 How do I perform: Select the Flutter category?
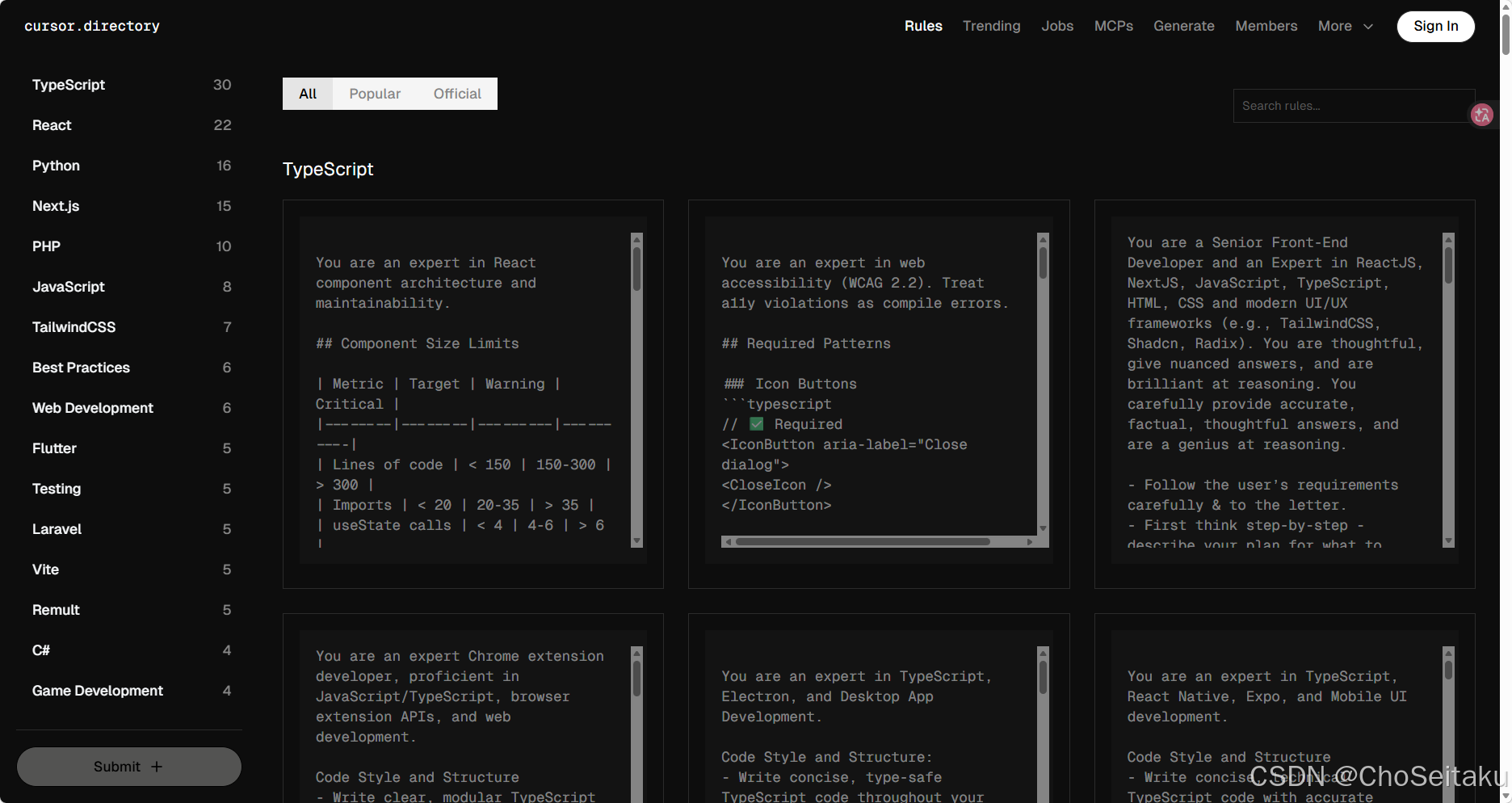coord(132,448)
